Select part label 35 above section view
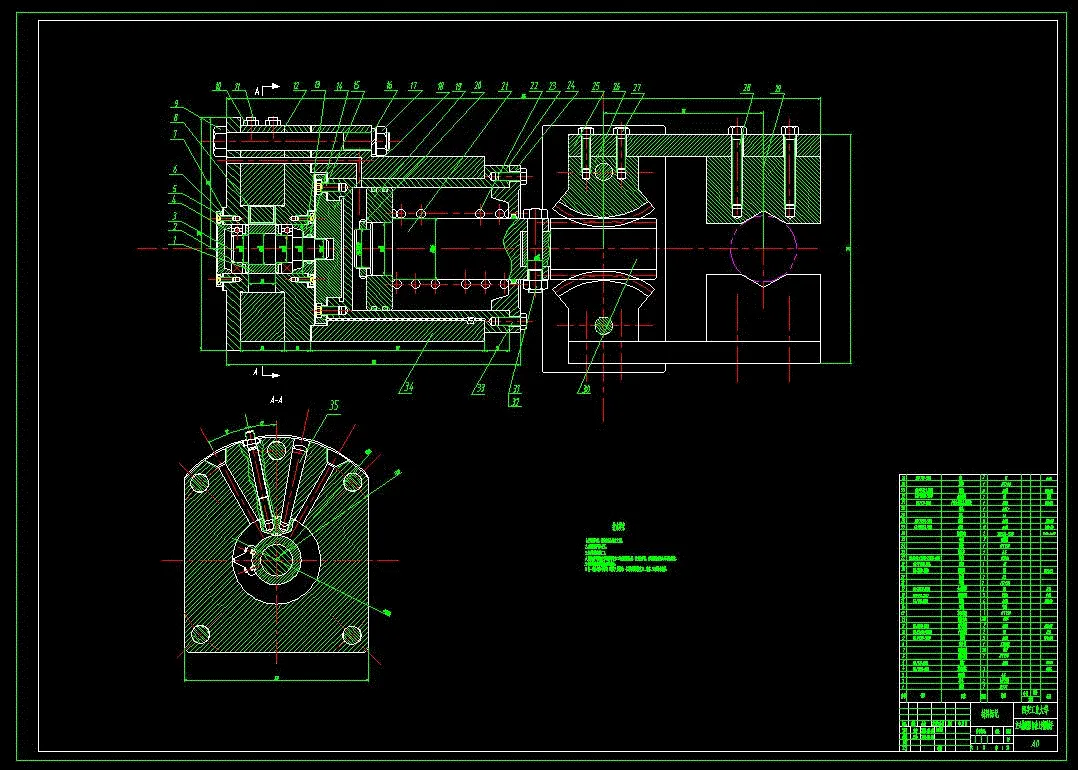1078x770 pixels. 334,405
